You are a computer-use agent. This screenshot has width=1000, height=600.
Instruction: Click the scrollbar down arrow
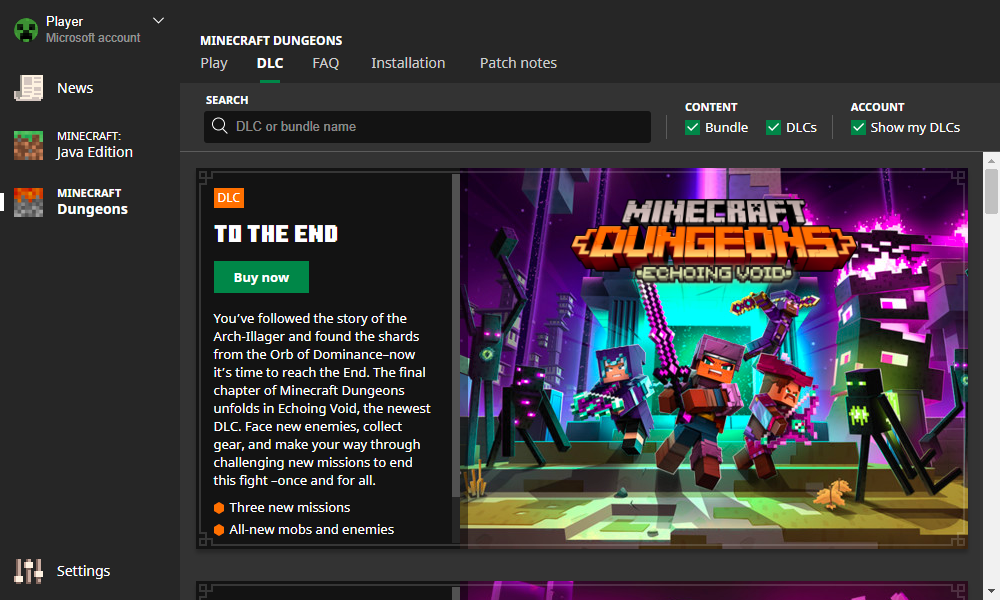(x=991, y=592)
